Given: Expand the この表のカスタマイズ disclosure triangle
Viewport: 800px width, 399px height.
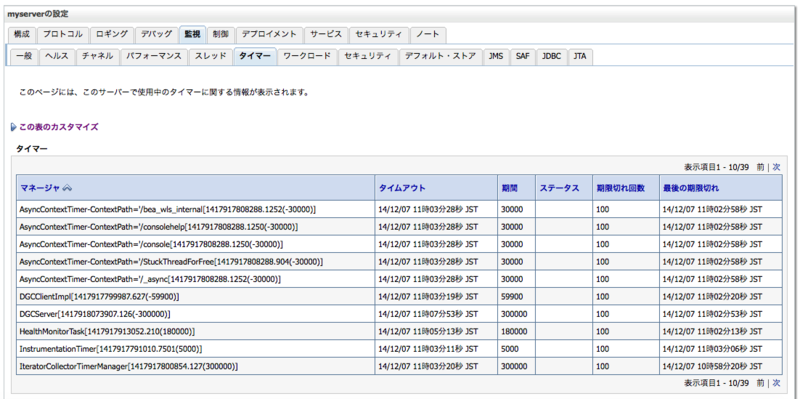Looking at the screenshot, I should click(14, 127).
